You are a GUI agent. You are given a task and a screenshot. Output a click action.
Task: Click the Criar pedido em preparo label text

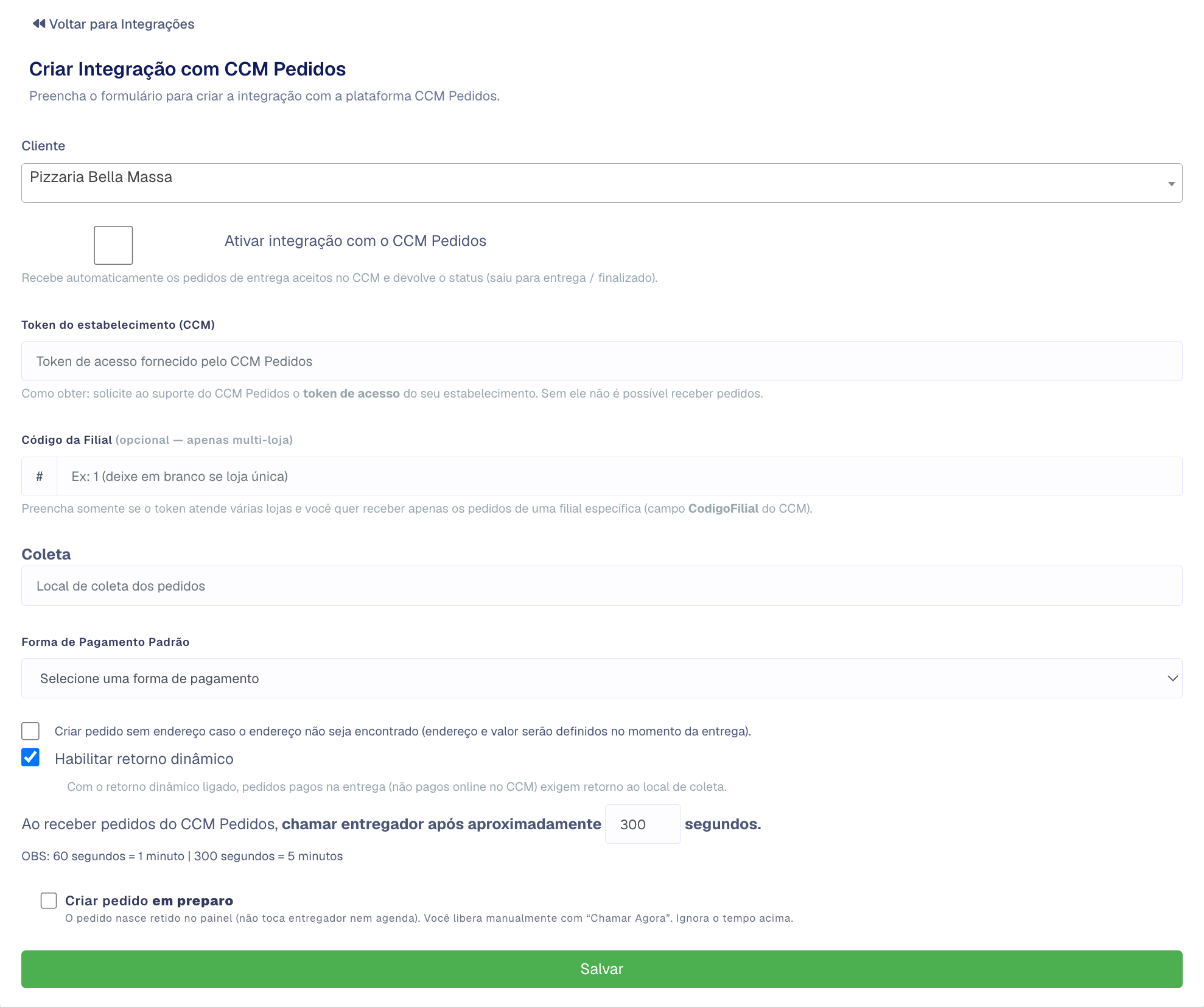pos(149,900)
